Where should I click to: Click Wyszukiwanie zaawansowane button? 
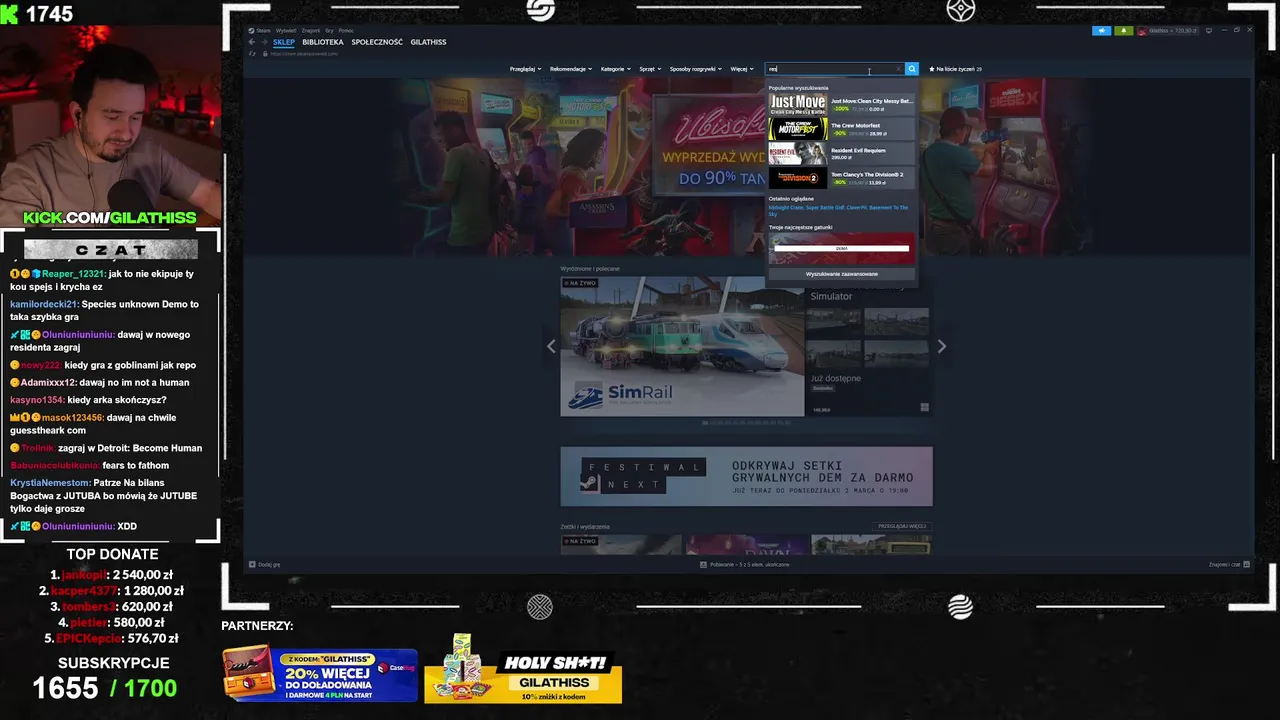[x=841, y=274]
